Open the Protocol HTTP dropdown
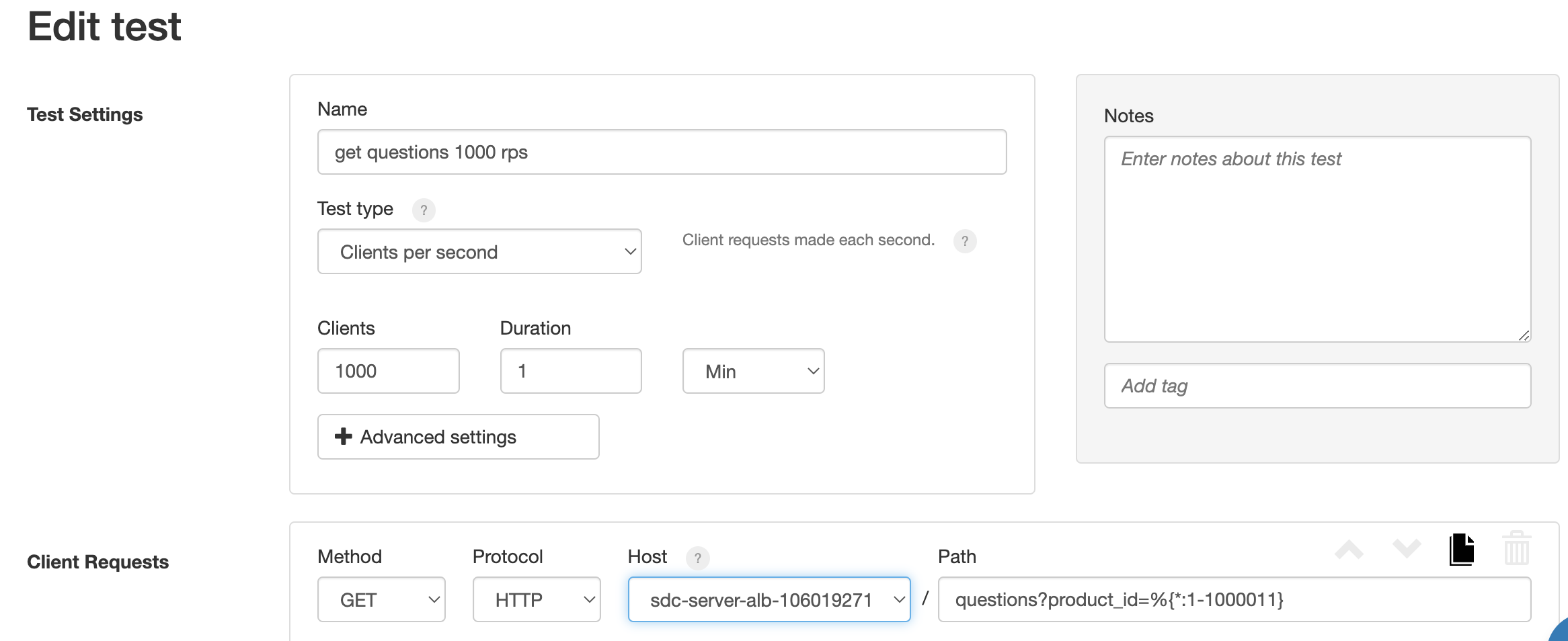The width and height of the screenshot is (1568, 641). pos(537,599)
